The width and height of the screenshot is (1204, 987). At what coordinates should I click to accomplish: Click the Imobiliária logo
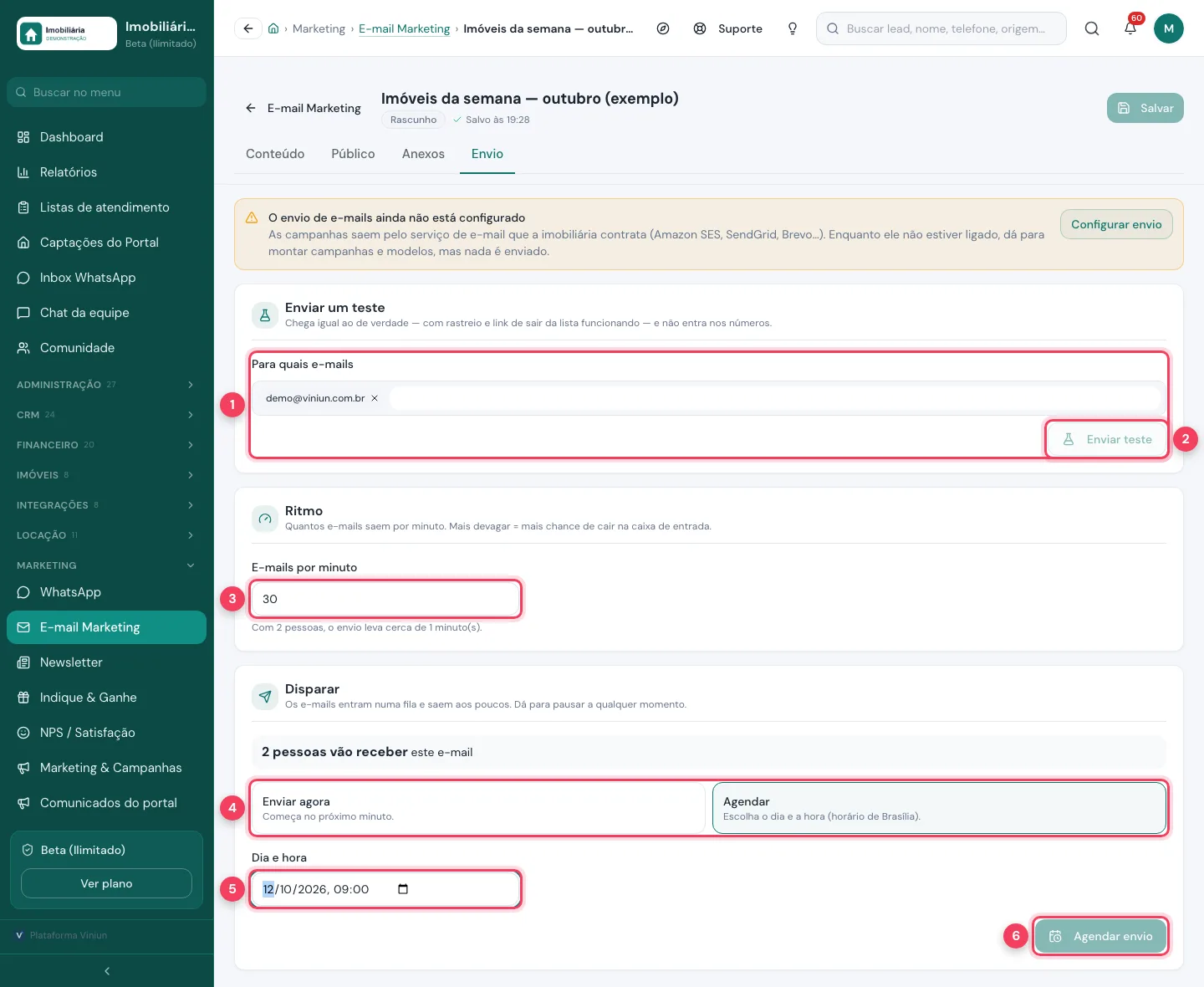67,33
